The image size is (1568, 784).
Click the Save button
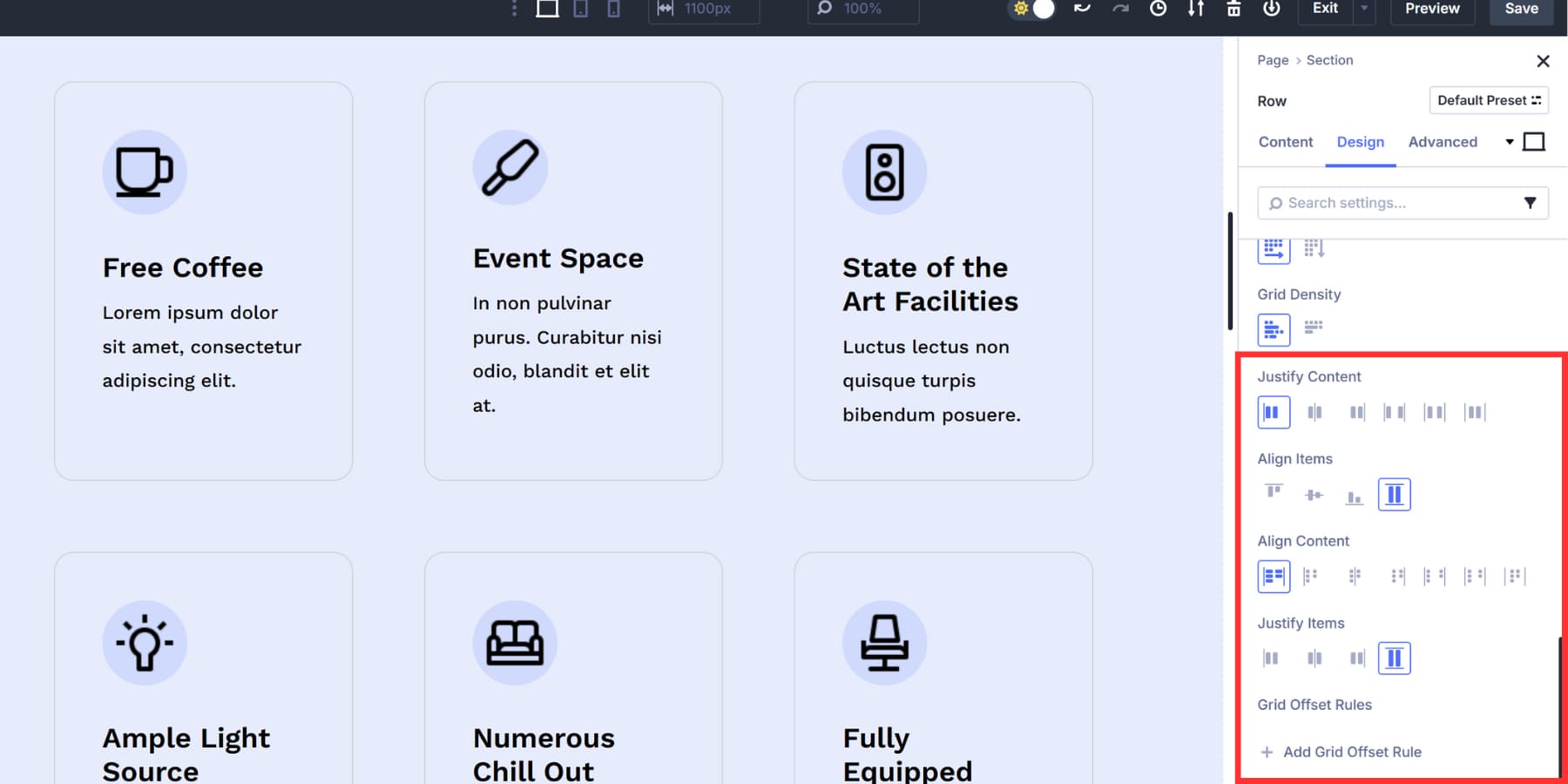point(1521,9)
